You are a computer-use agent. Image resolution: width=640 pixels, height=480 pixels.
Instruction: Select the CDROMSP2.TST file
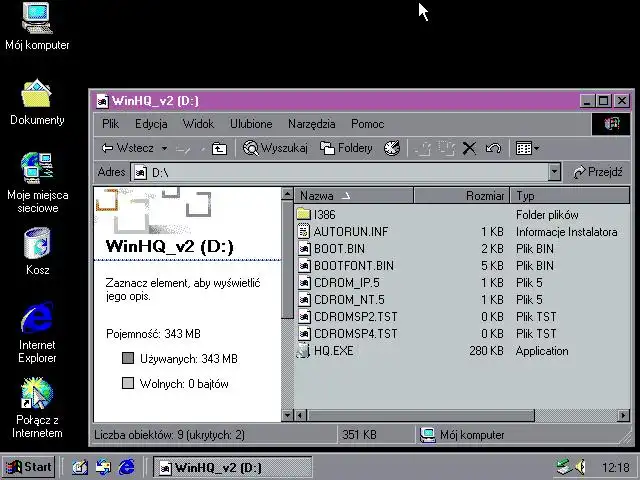click(348, 317)
